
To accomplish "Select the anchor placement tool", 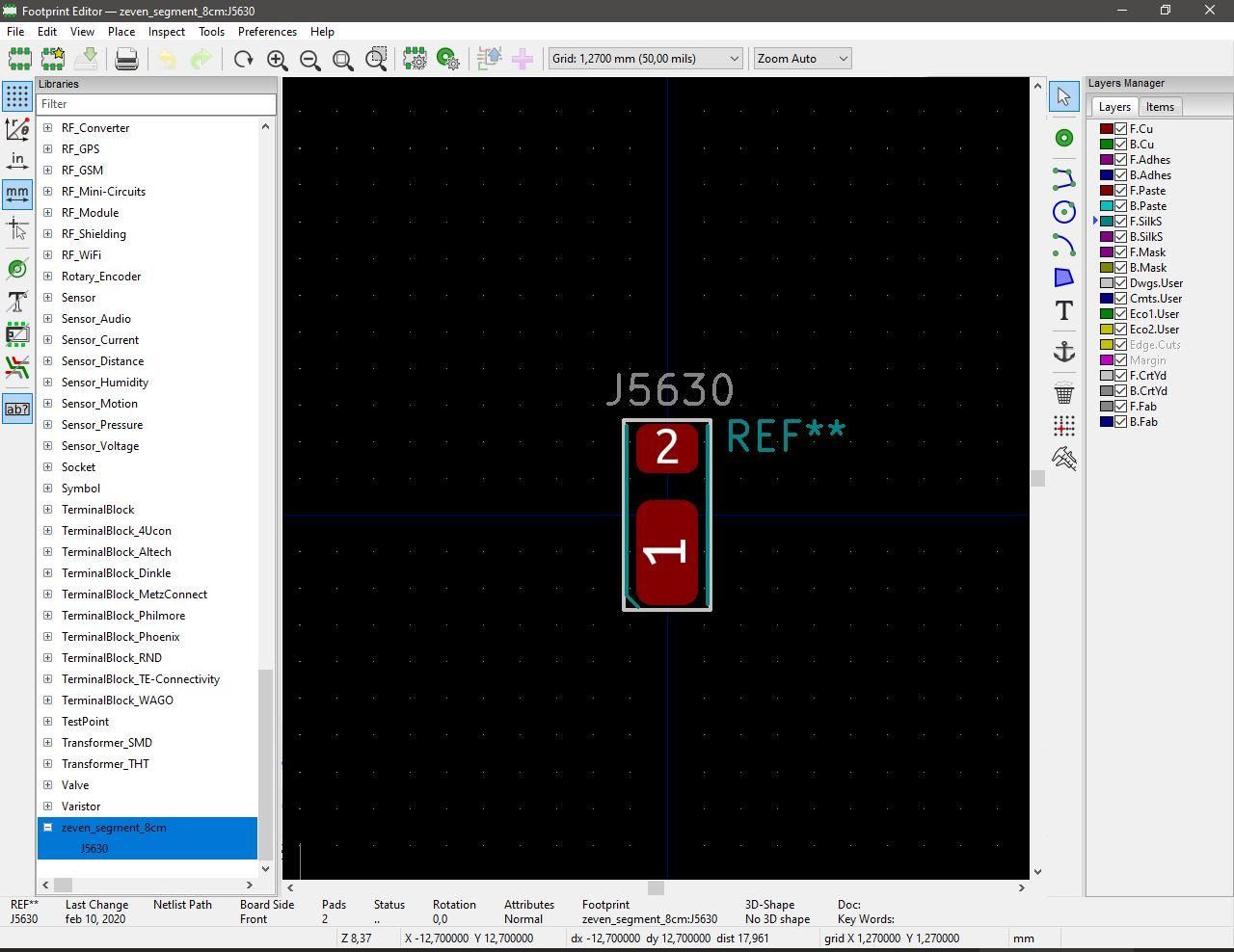I will tap(1064, 352).
